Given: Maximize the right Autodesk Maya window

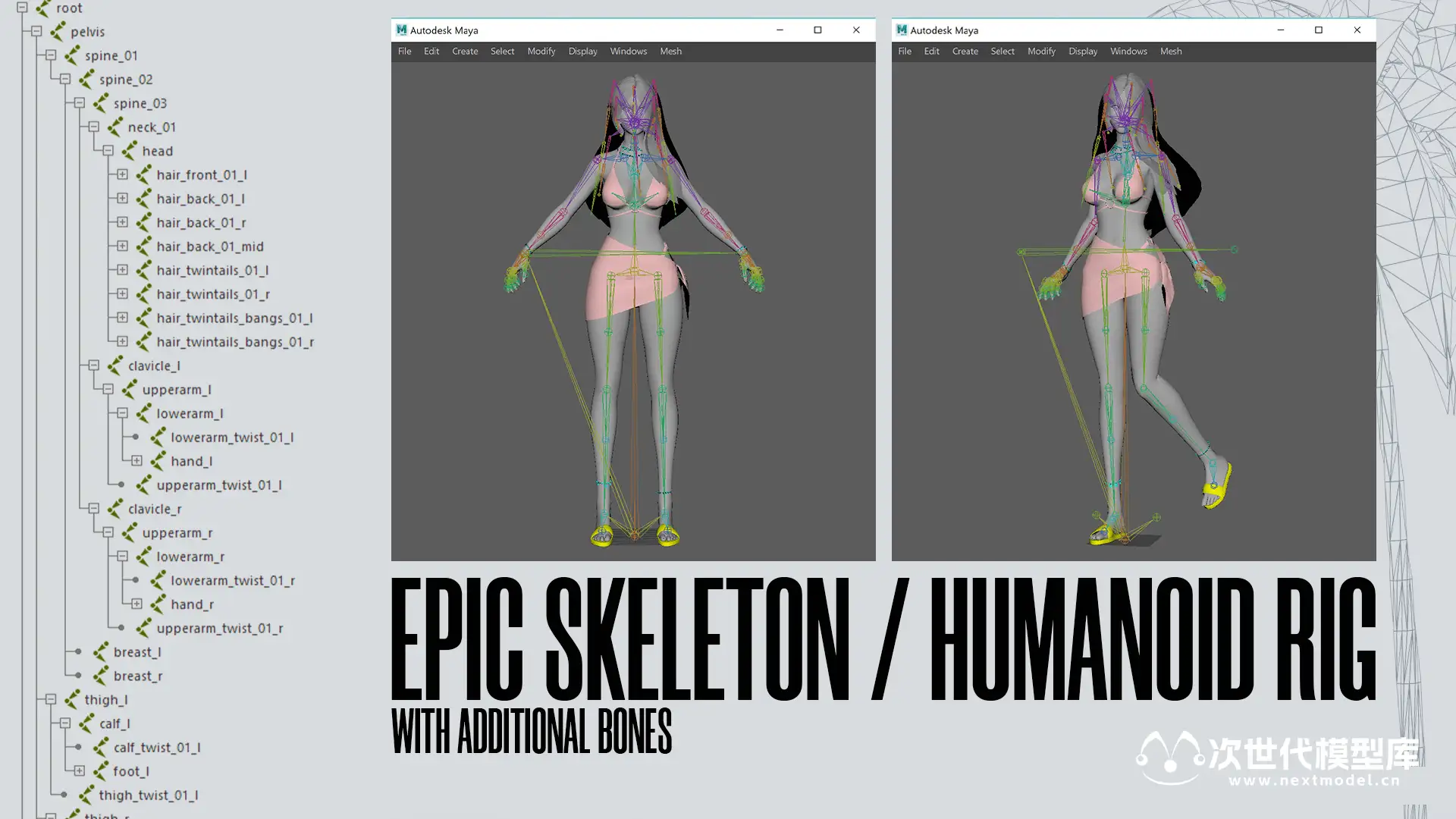Looking at the screenshot, I should 1318,30.
